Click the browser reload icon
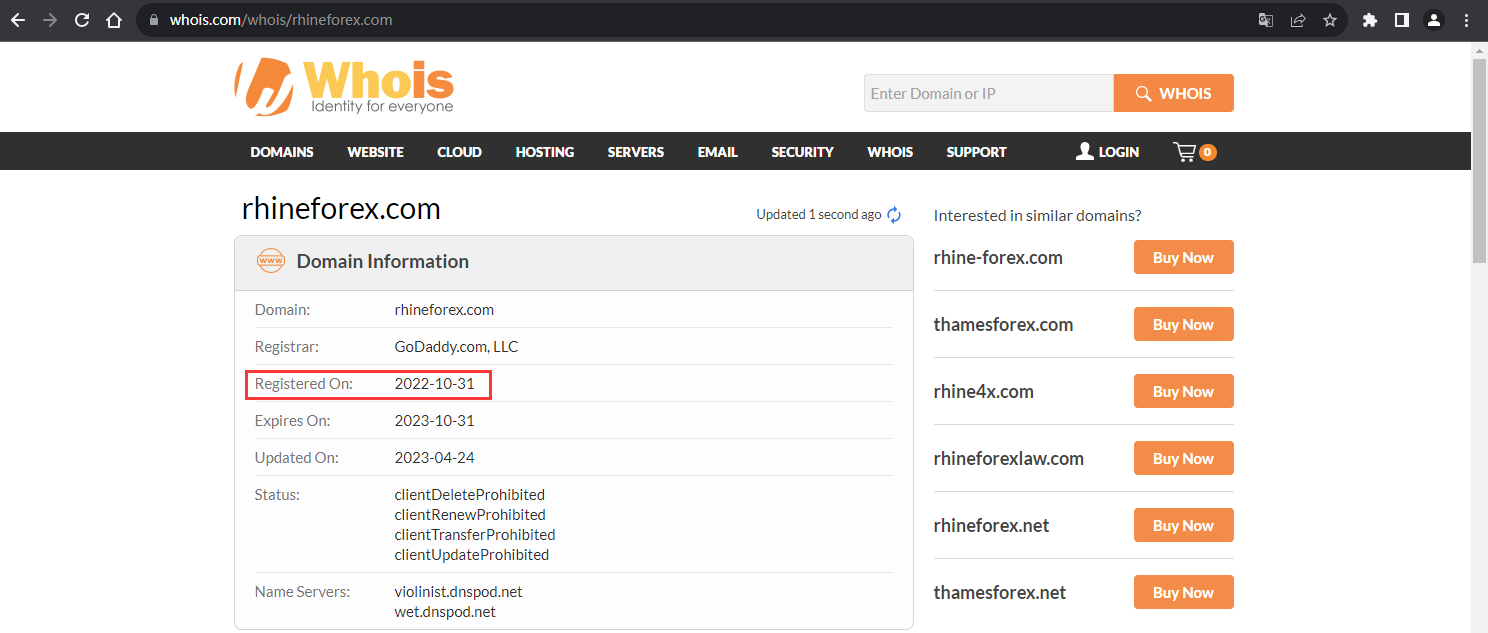The width and height of the screenshot is (1488, 633). (x=82, y=20)
